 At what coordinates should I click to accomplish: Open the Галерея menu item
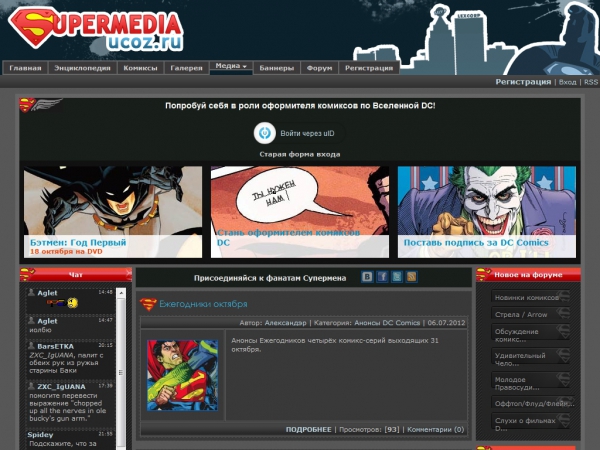coord(186,68)
